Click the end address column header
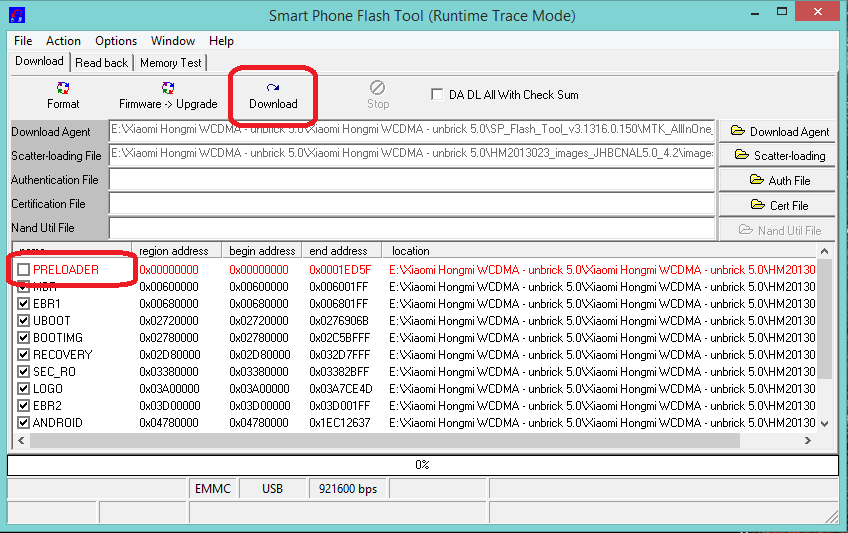The image size is (848, 533). [342, 251]
